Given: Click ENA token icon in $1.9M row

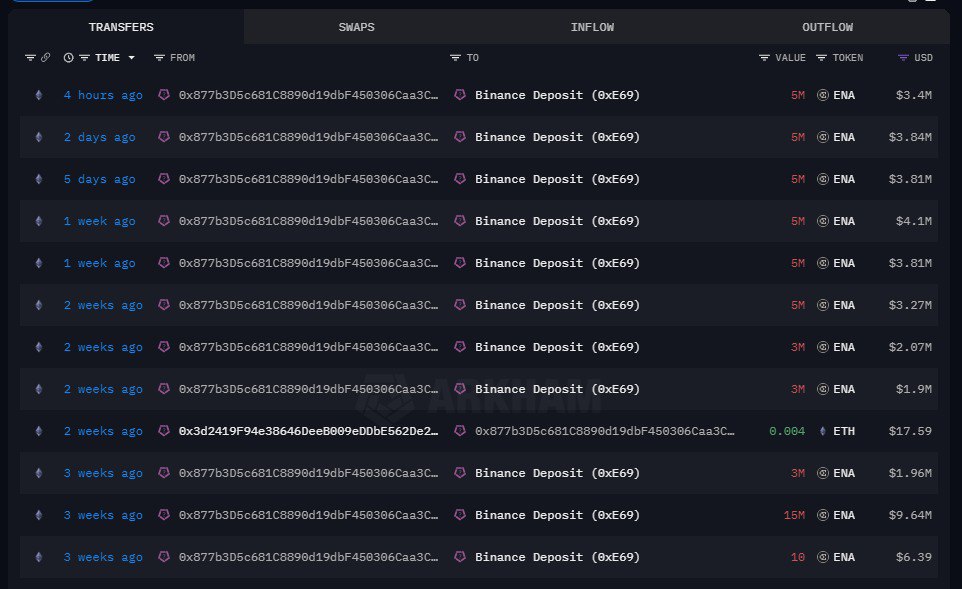Looking at the screenshot, I should pos(823,389).
